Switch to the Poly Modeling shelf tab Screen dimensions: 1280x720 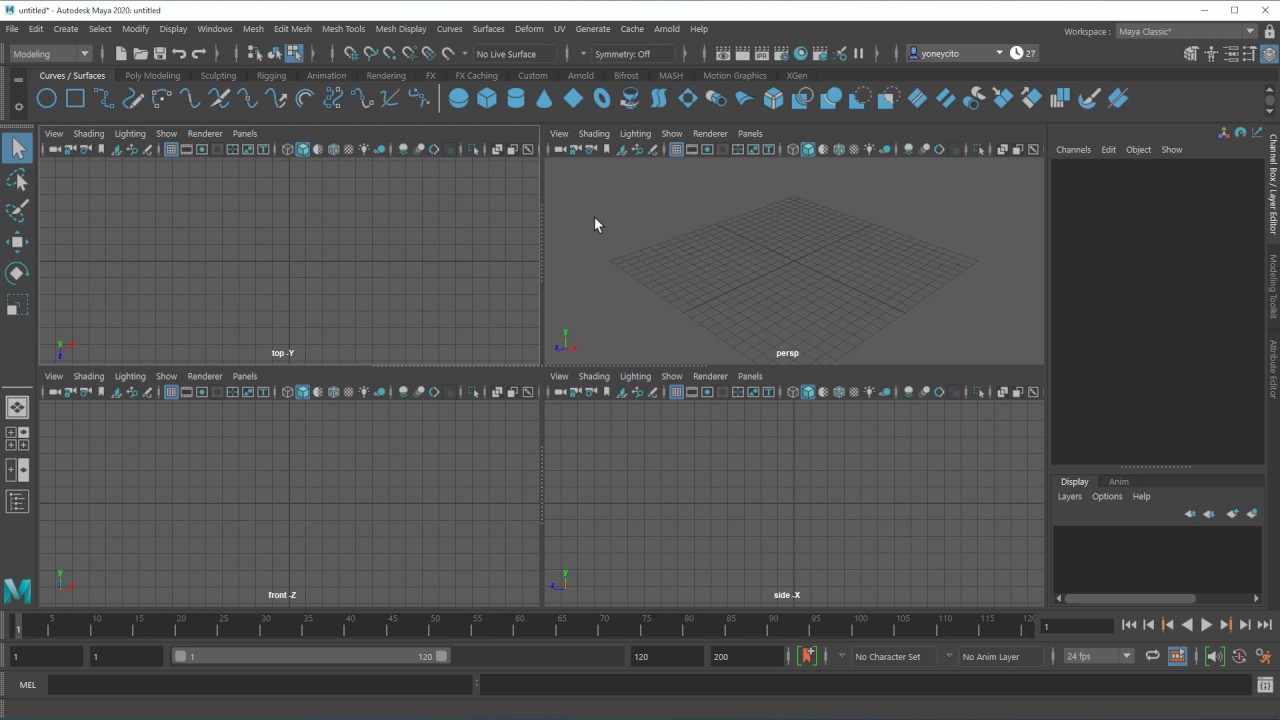click(x=153, y=75)
